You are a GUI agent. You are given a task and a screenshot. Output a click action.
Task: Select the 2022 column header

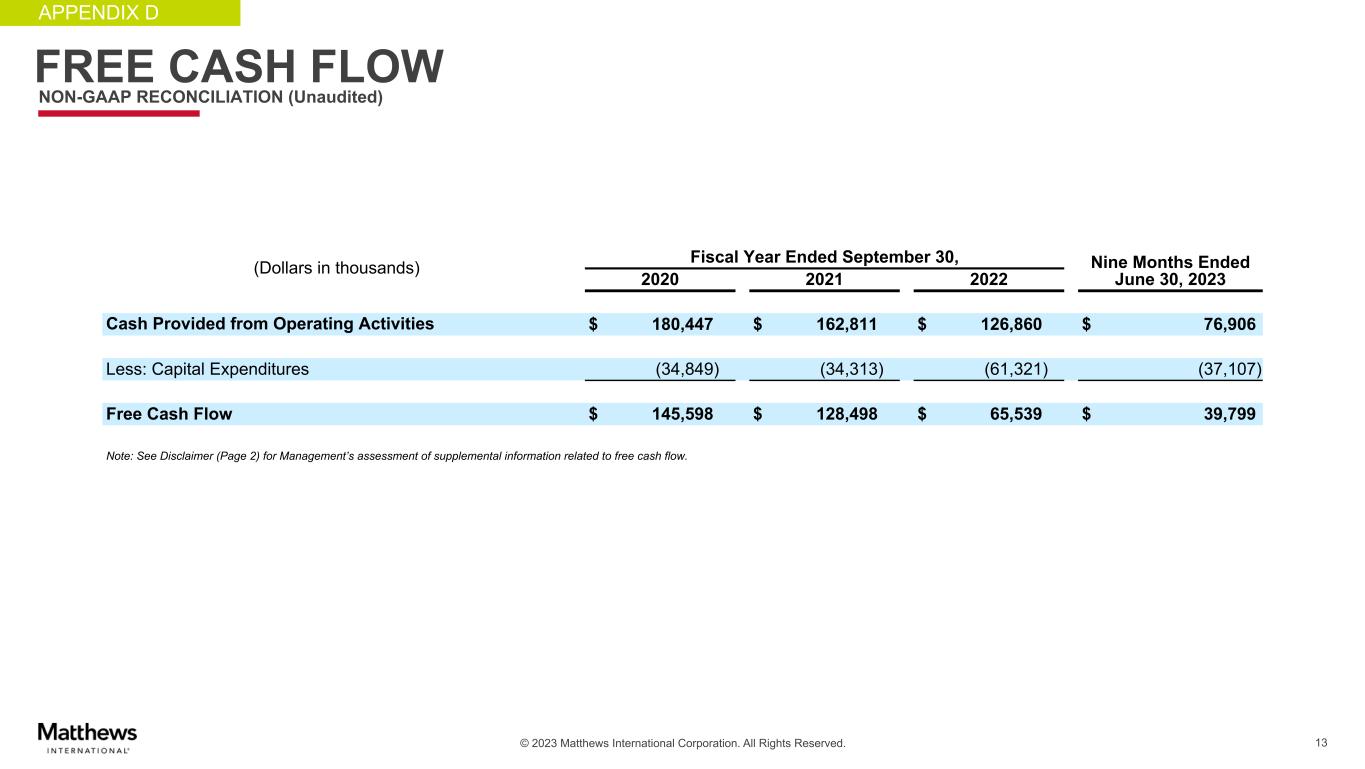point(988,279)
